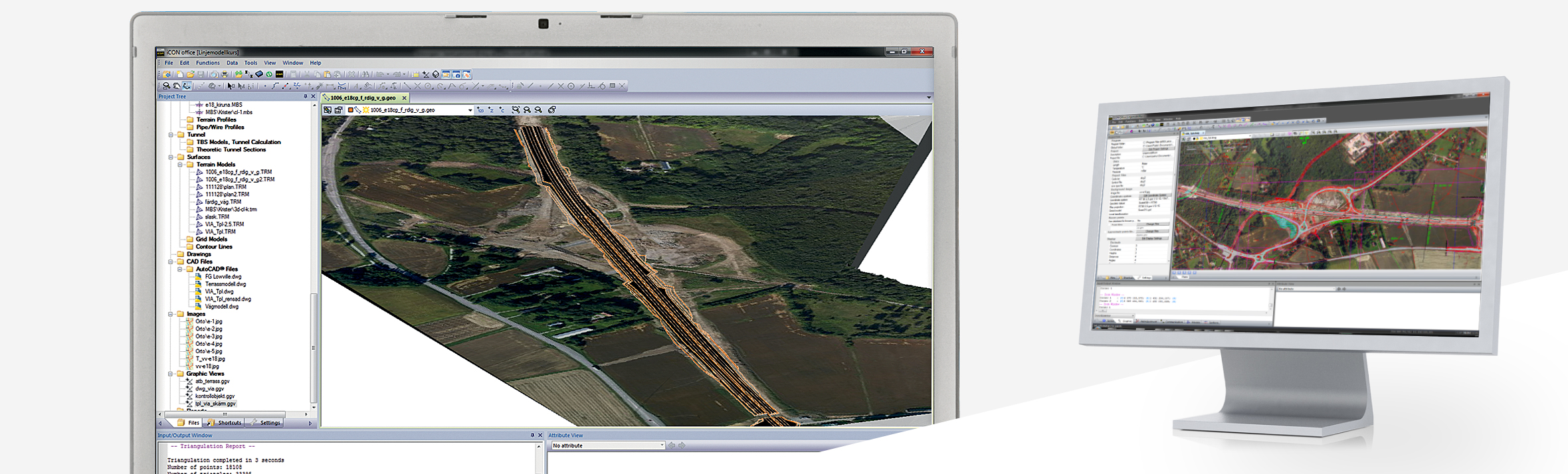Click the rotate view icon in graphics toolbar
The width and height of the screenshot is (1568, 474).
(551, 110)
